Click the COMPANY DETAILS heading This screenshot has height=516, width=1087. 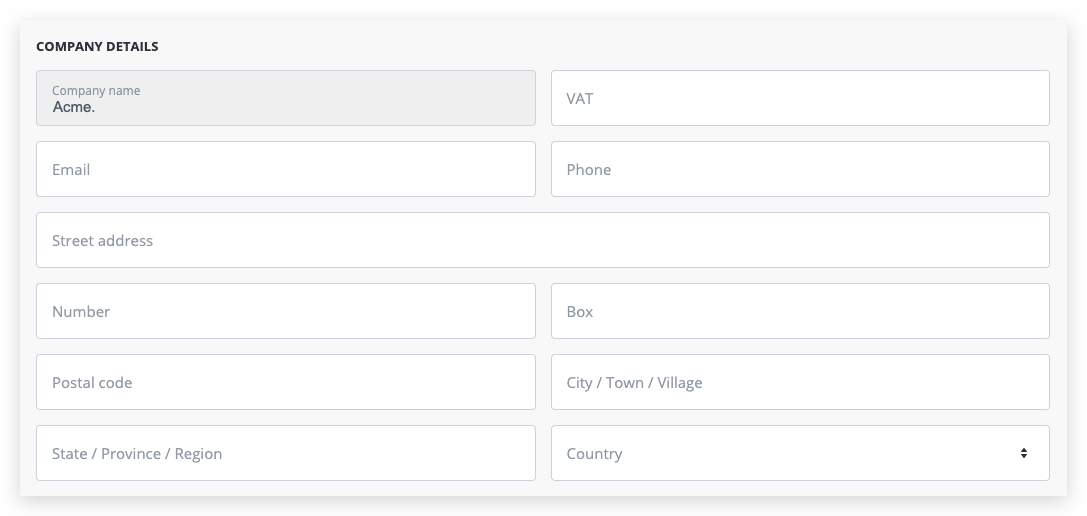[x=97, y=46]
